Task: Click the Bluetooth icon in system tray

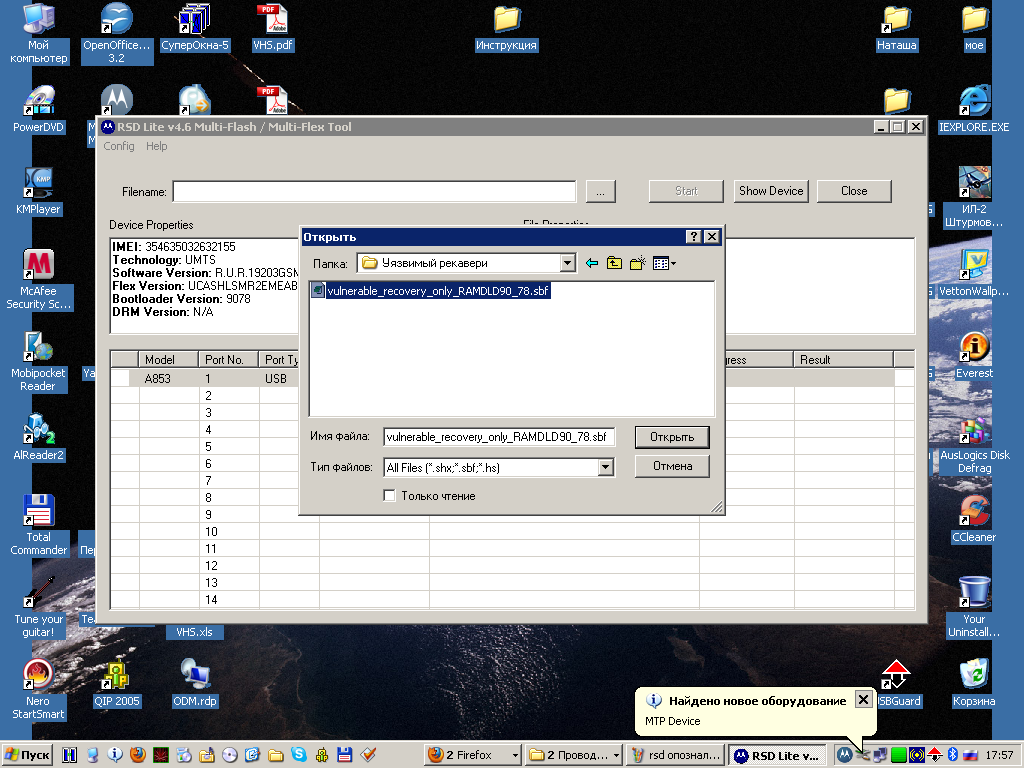Action: pyautogui.click(x=952, y=755)
